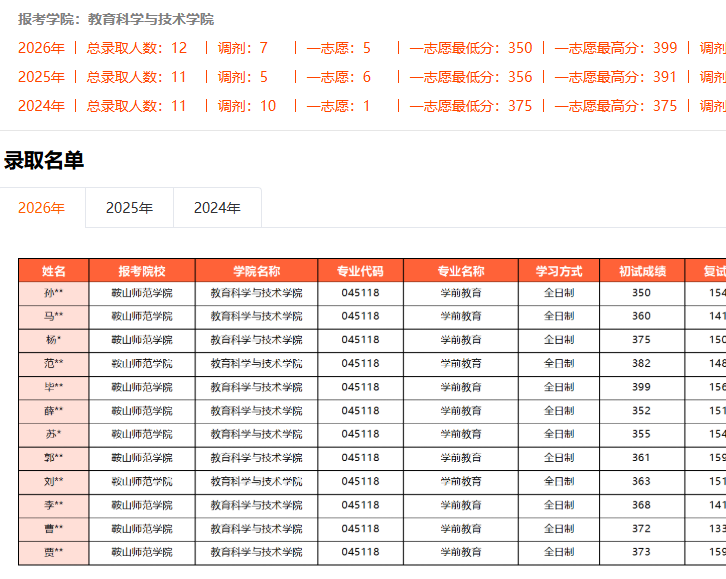
Task: Click 学前教育 in the 李** row
Action: coord(461,505)
